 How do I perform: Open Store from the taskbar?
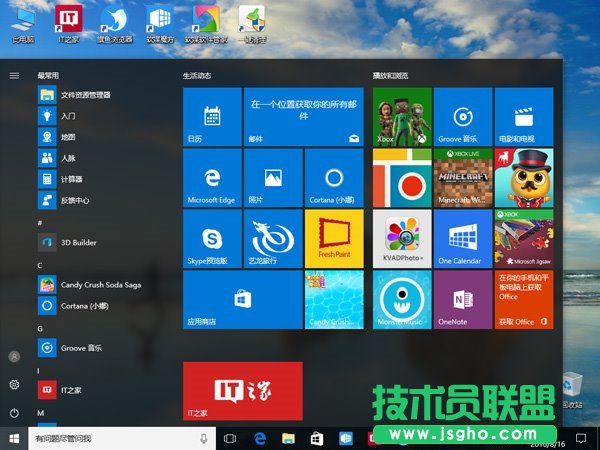(317, 439)
